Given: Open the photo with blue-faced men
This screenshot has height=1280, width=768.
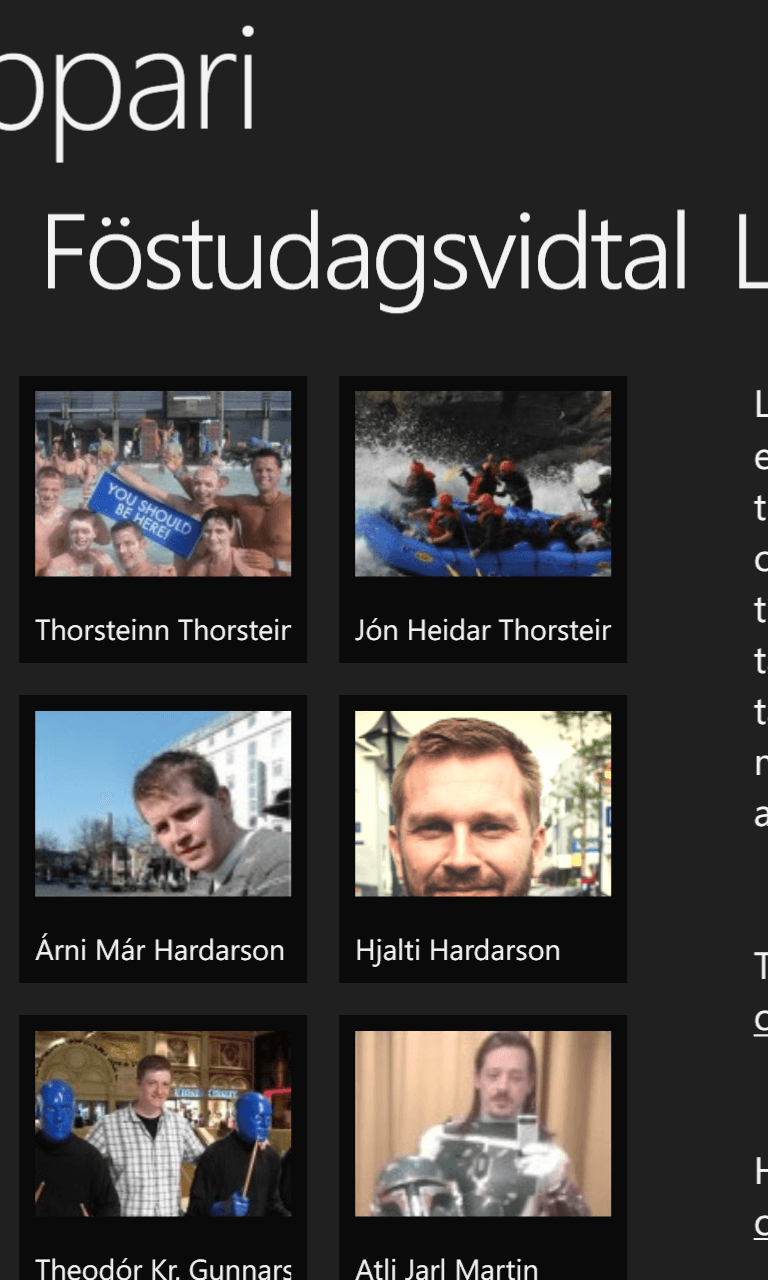Looking at the screenshot, I should [x=163, y=1123].
